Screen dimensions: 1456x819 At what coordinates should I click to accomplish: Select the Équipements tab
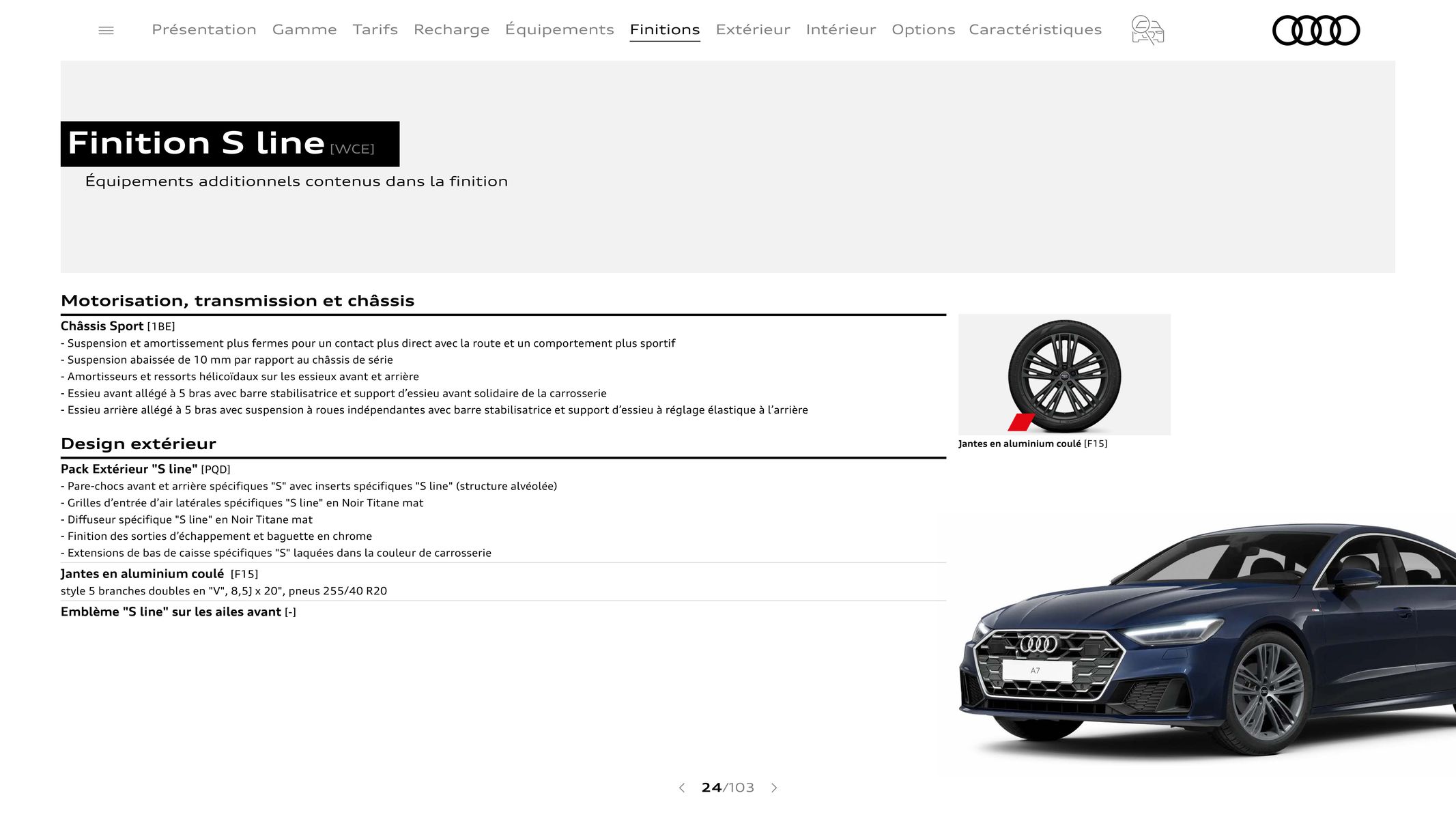[560, 29]
